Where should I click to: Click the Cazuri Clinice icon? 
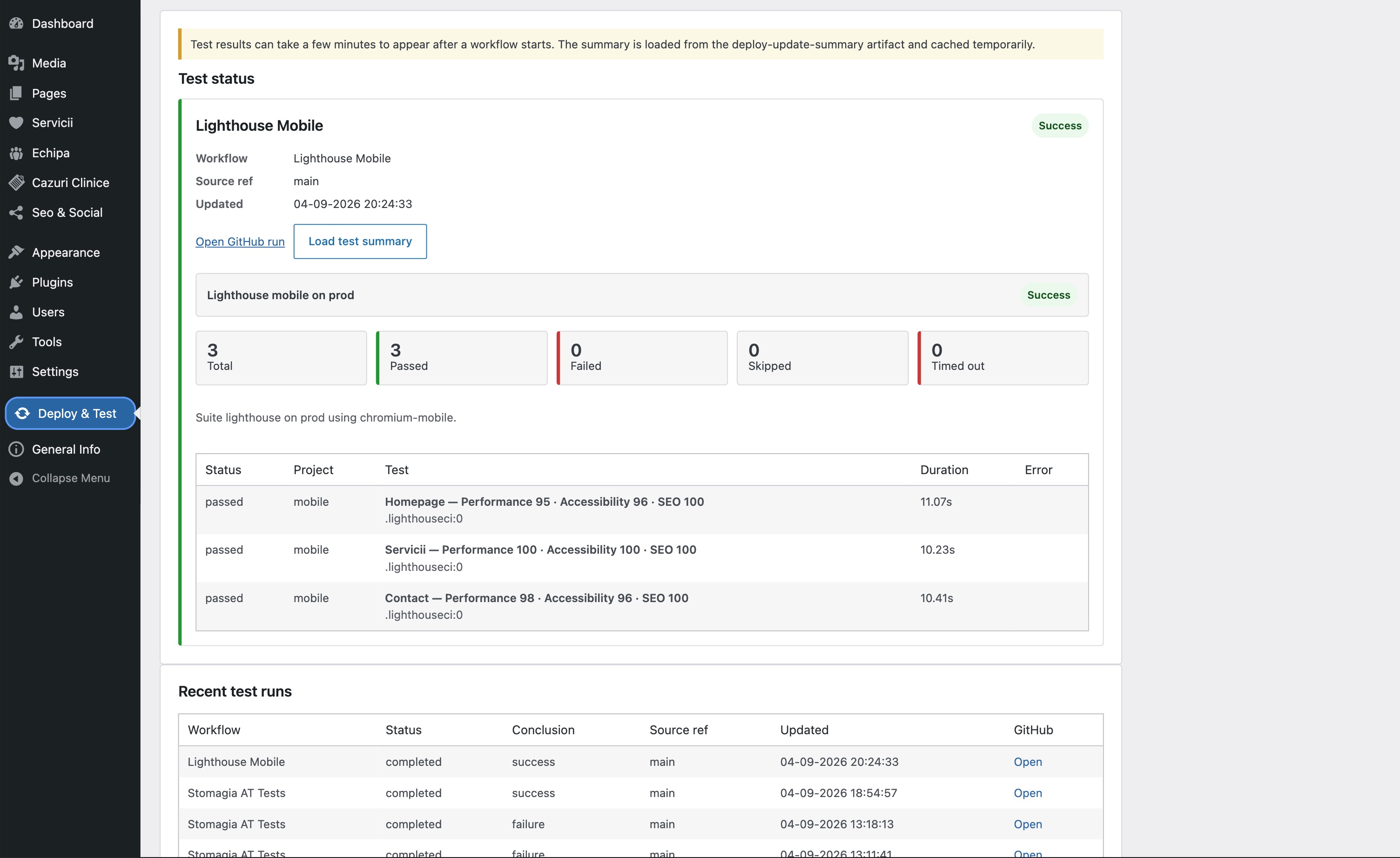[x=16, y=182]
